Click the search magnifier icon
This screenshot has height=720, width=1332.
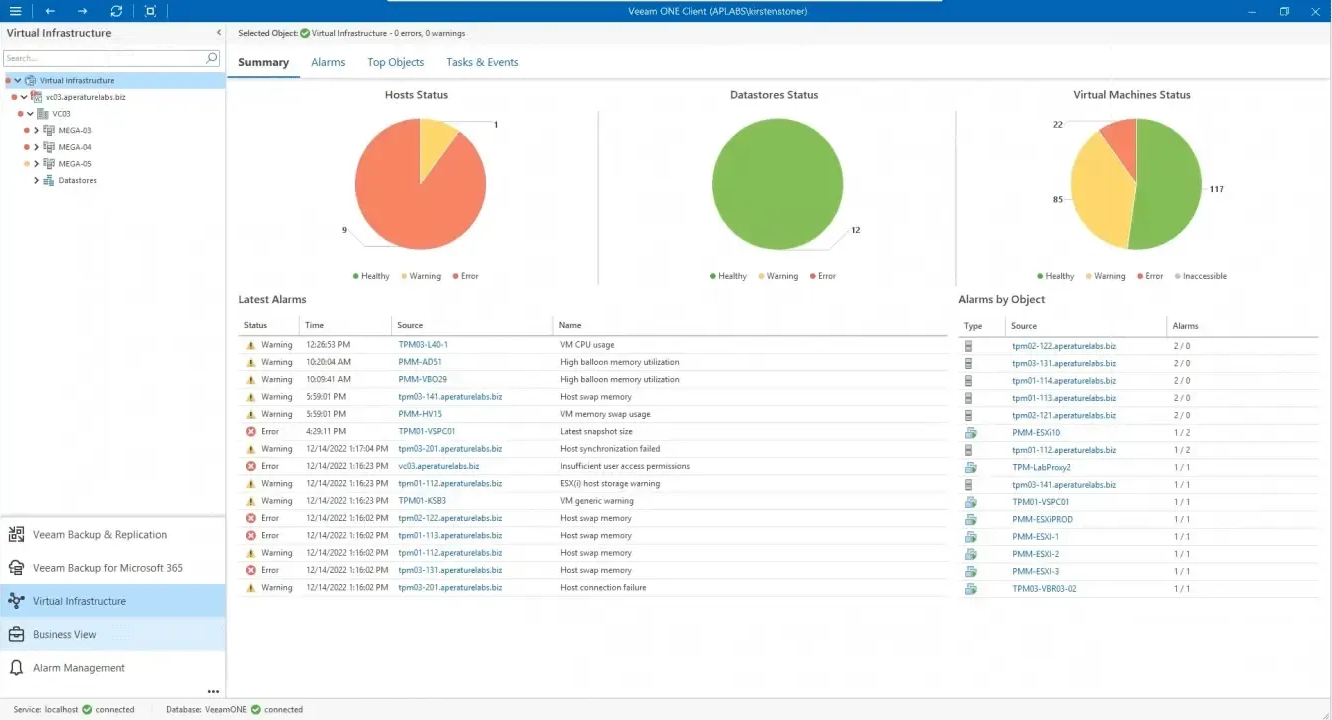point(212,58)
